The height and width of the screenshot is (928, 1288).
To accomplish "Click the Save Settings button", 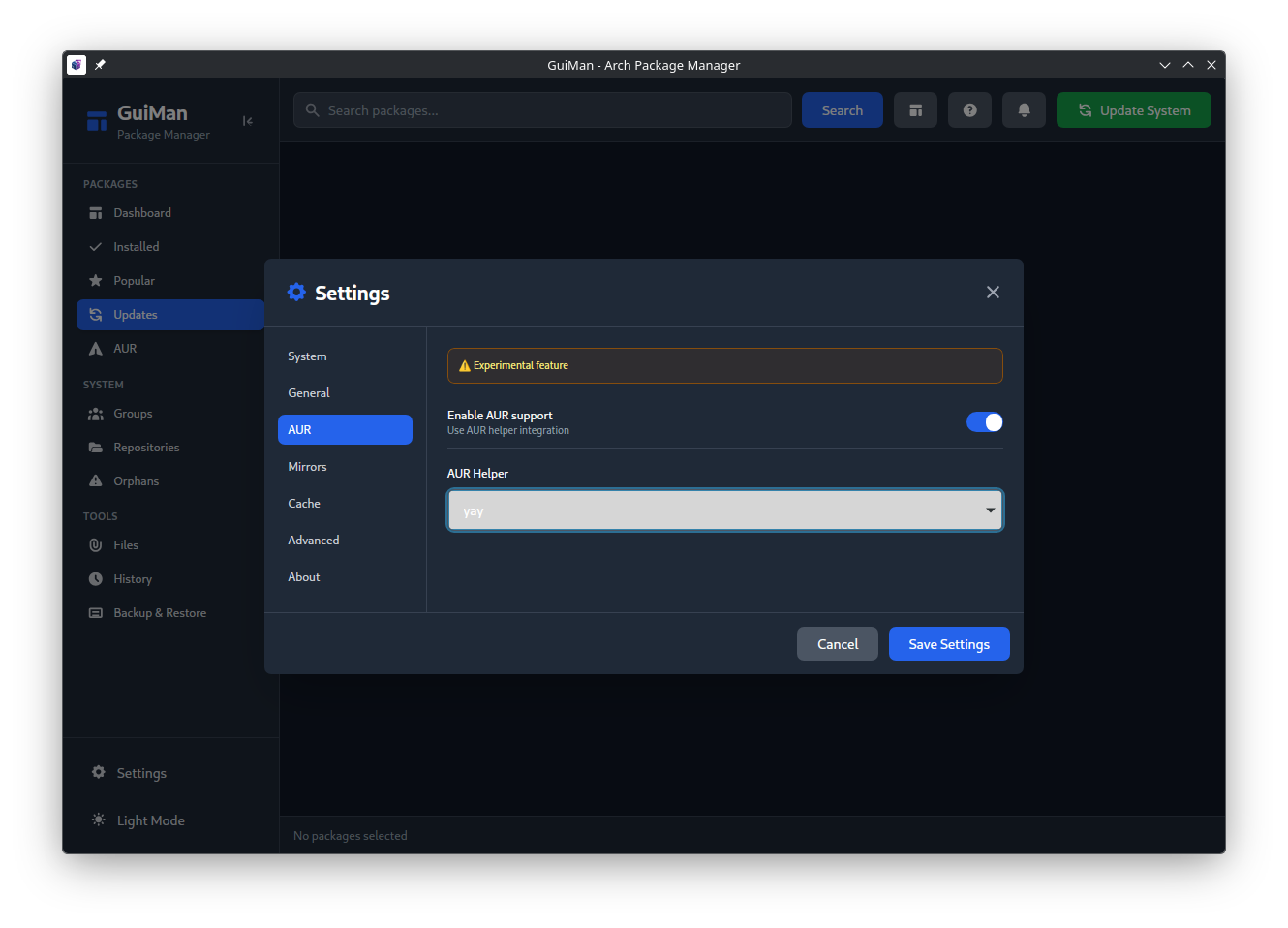I will [948, 644].
